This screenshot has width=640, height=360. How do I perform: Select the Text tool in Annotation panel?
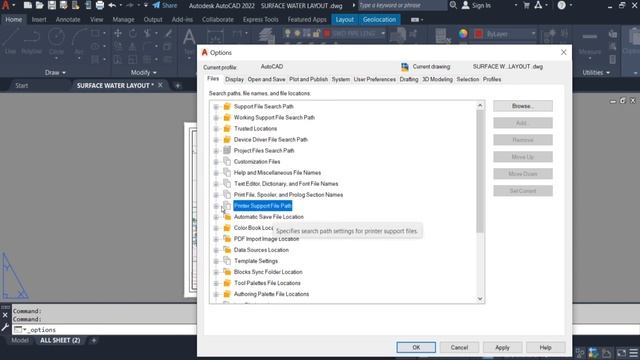tap(189, 42)
